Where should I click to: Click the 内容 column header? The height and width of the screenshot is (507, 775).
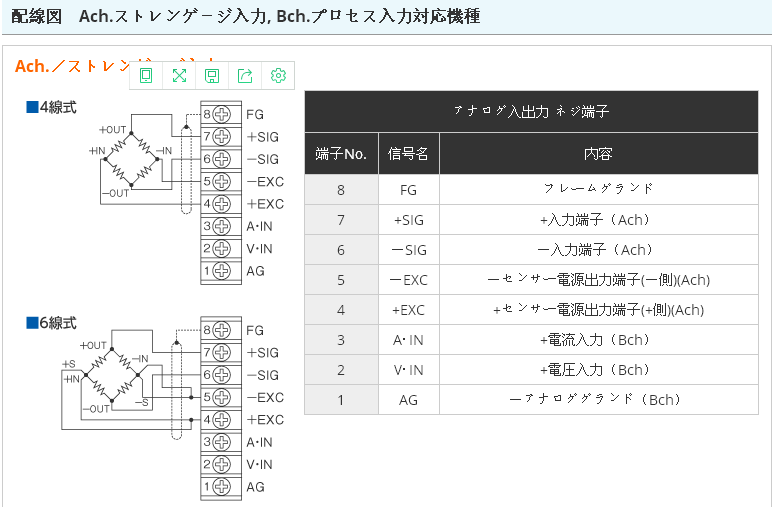[x=598, y=154]
